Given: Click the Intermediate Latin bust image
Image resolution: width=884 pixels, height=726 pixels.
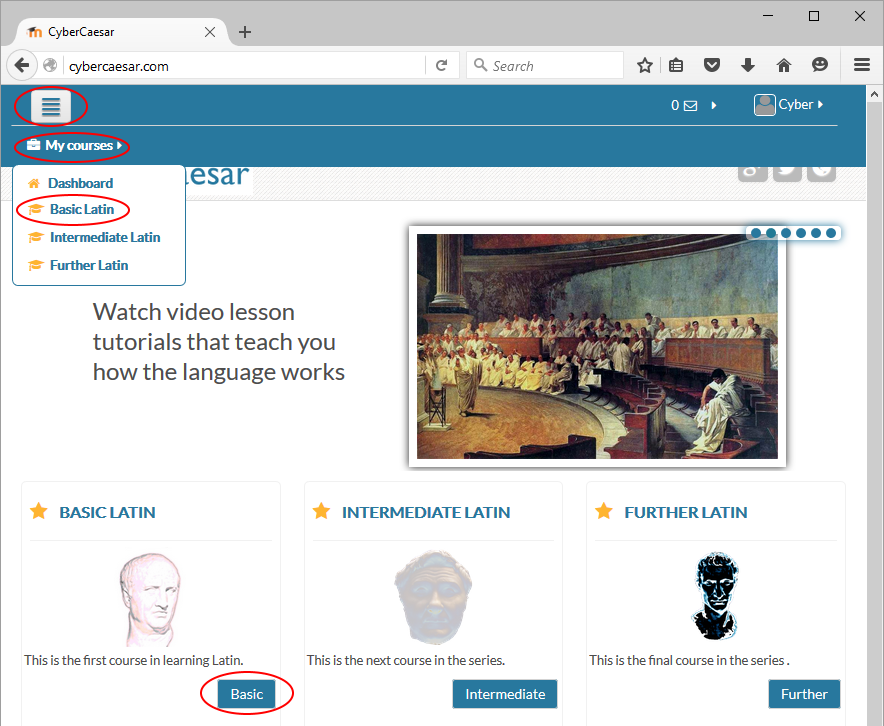Looking at the screenshot, I should pyautogui.click(x=433, y=598).
